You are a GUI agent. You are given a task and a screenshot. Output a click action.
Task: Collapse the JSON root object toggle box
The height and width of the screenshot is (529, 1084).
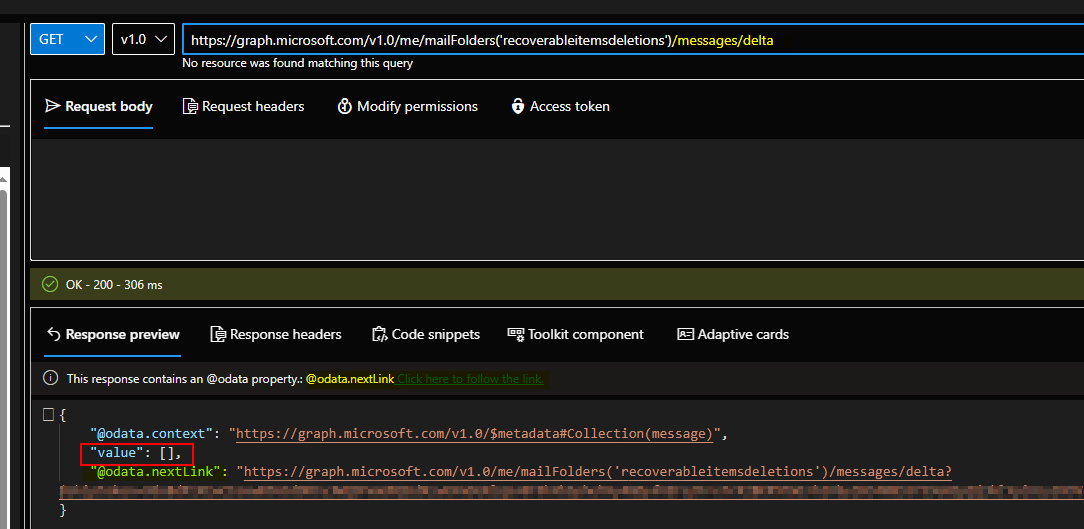click(48, 415)
